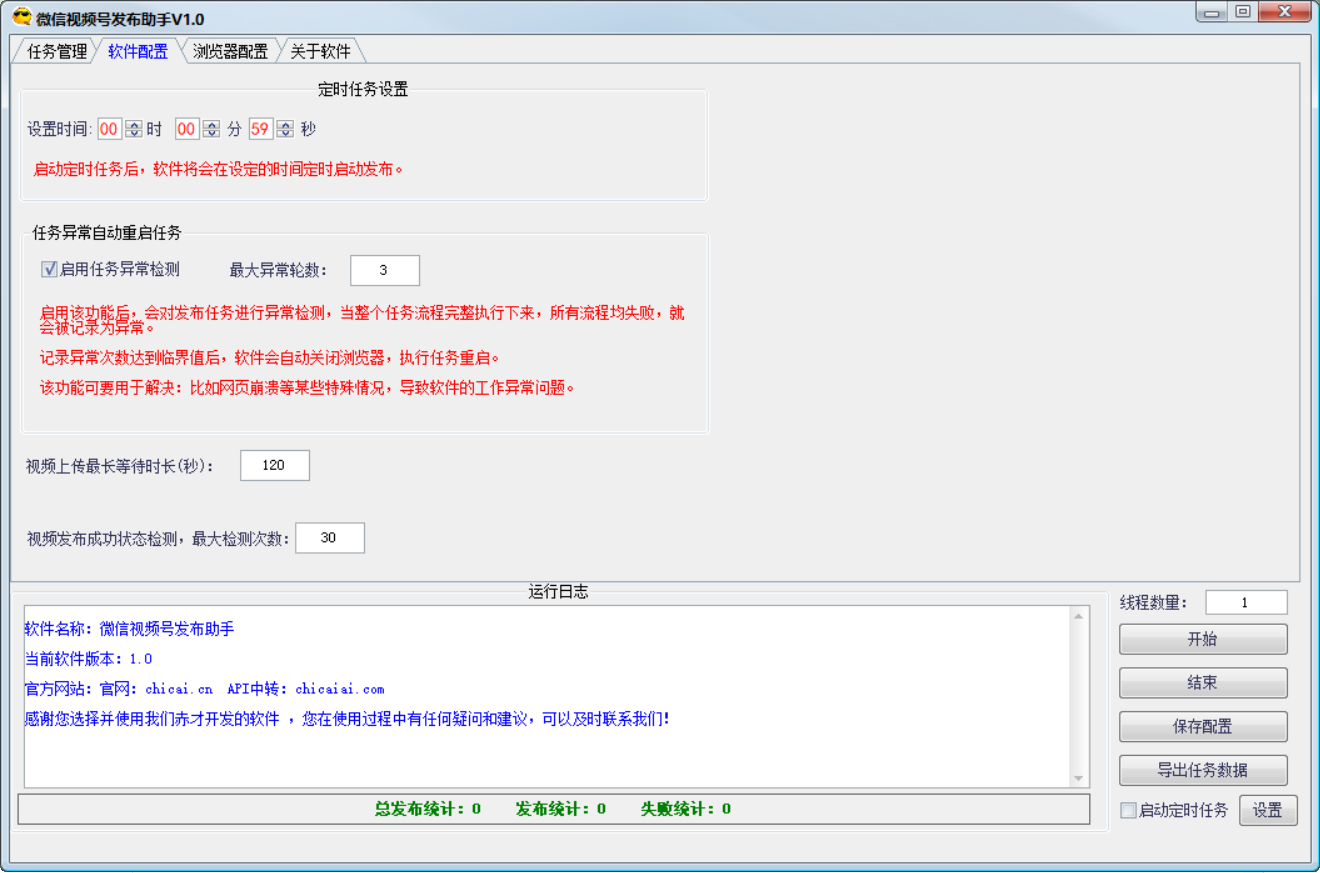Click the 线程数量 input field
The image size is (1320, 873).
pos(1246,602)
